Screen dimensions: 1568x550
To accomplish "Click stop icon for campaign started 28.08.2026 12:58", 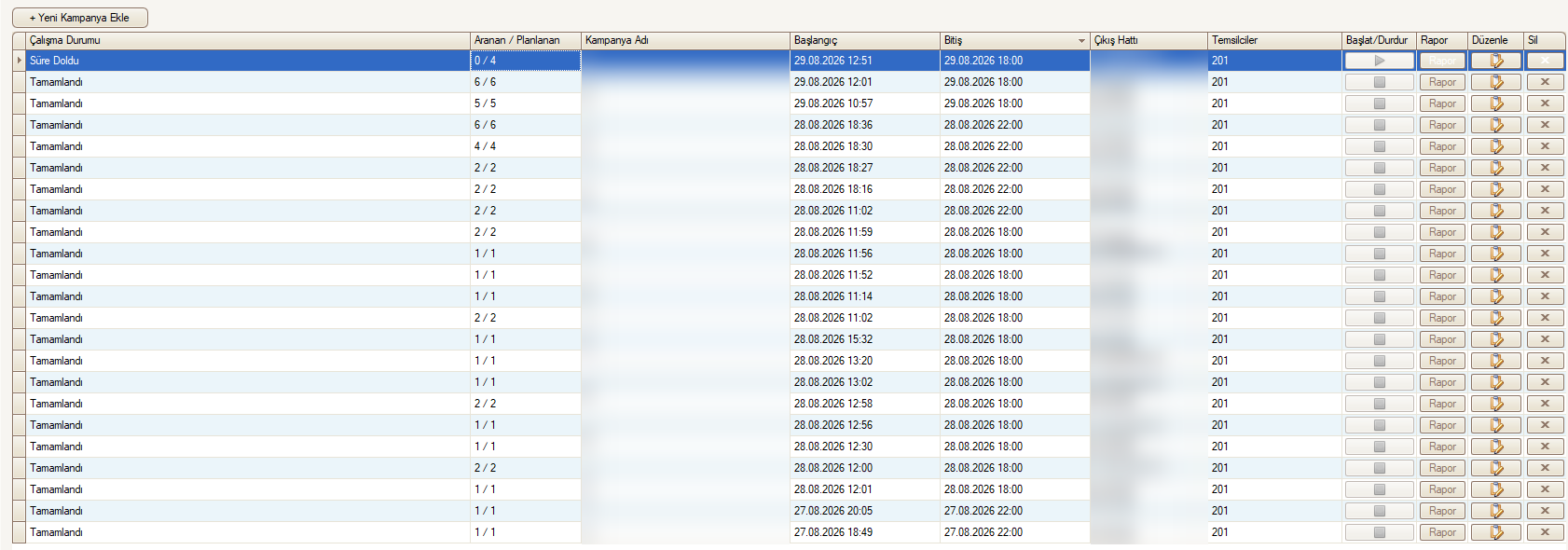I will coord(1379,404).
